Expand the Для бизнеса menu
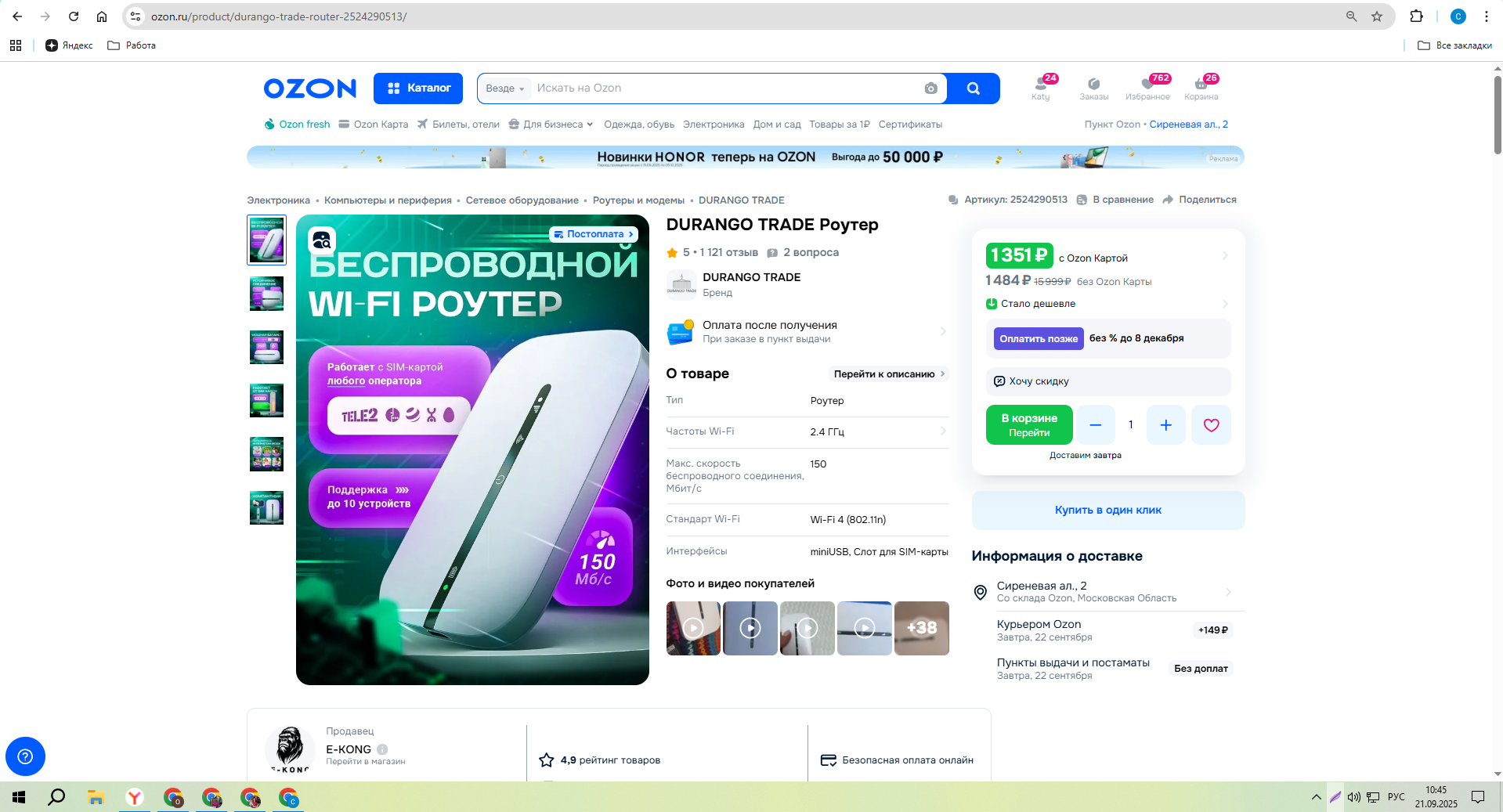 (x=551, y=125)
